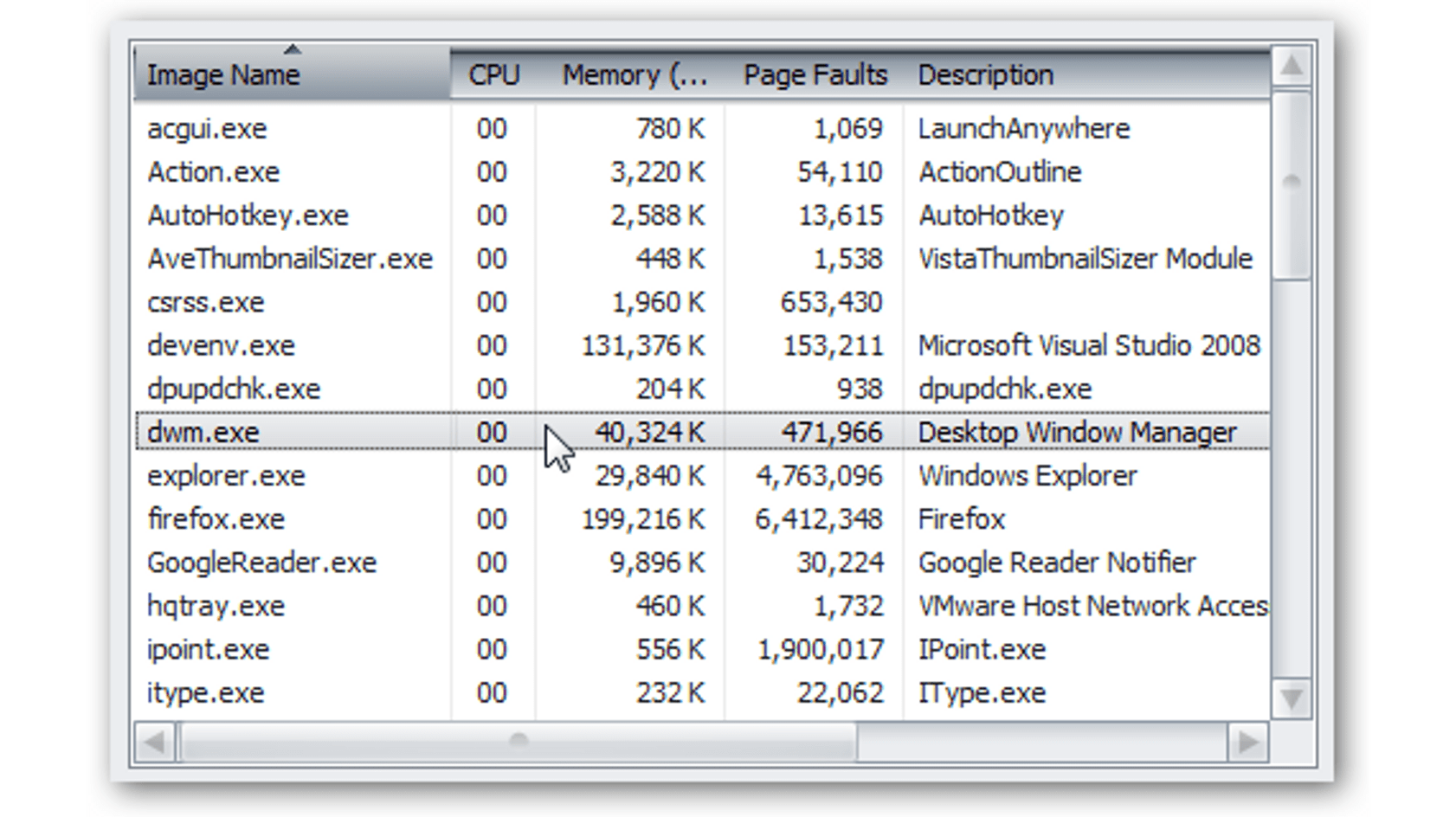Click the Google Reader Notifier description
1456x817 pixels.
[x=1057, y=562]
